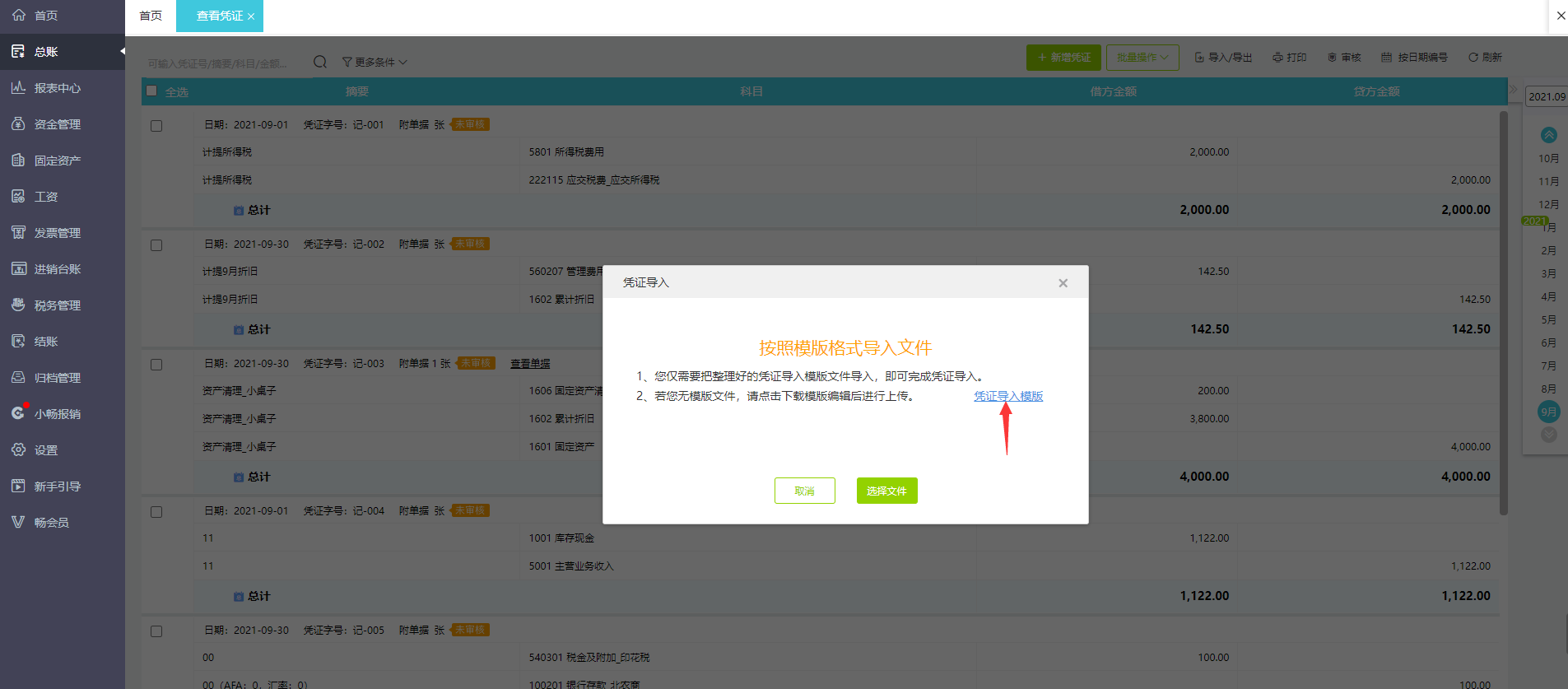Open 税务管理 sidebar item

pyautogui.click(x=57, y=305)
